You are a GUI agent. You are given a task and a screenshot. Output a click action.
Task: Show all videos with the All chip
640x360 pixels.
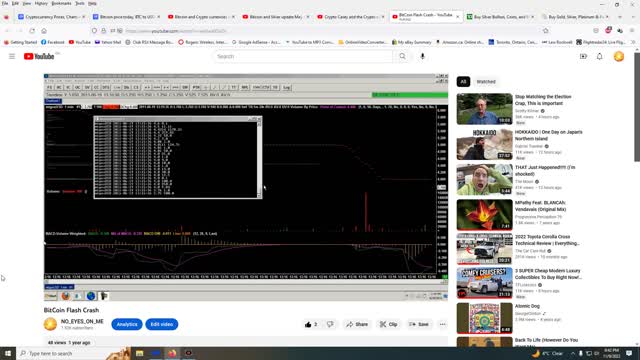(463, 82)
